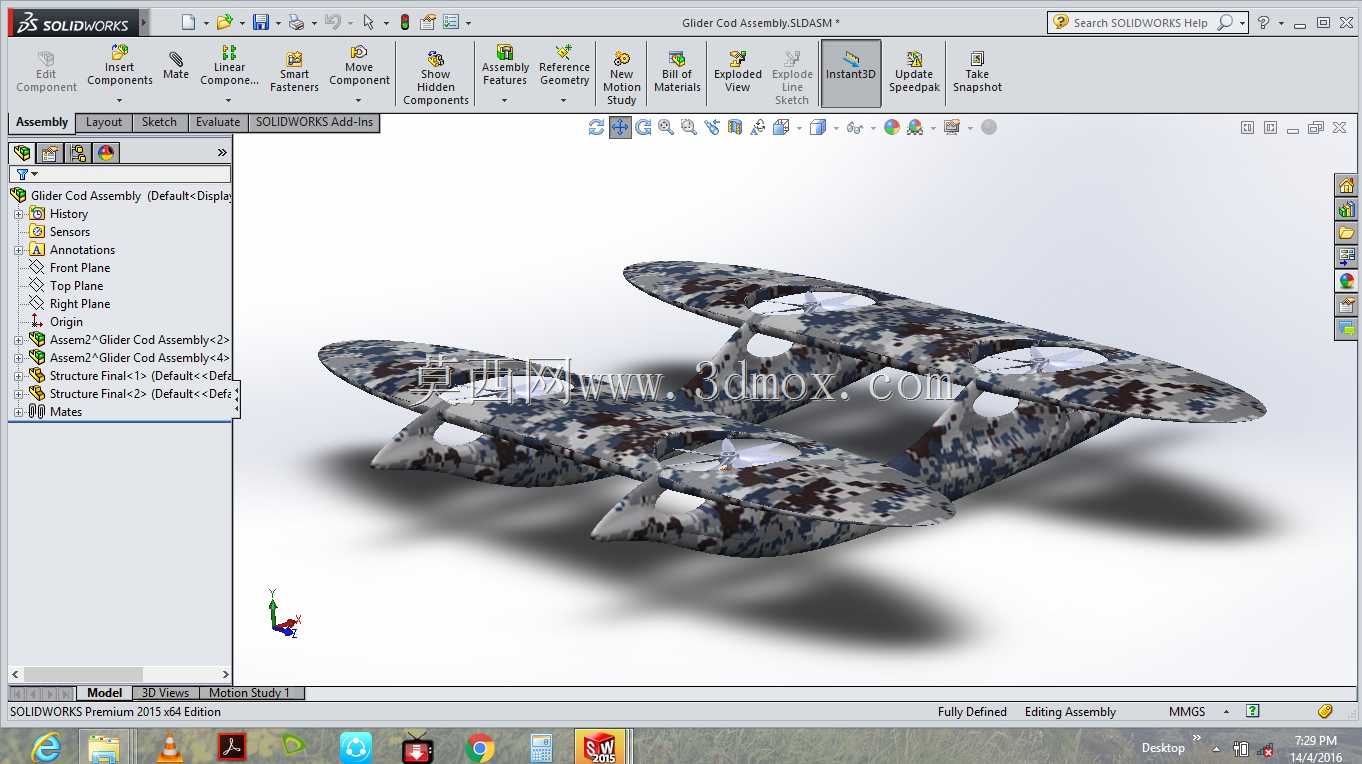Expand the Annotations tree node

pos(18,250)
